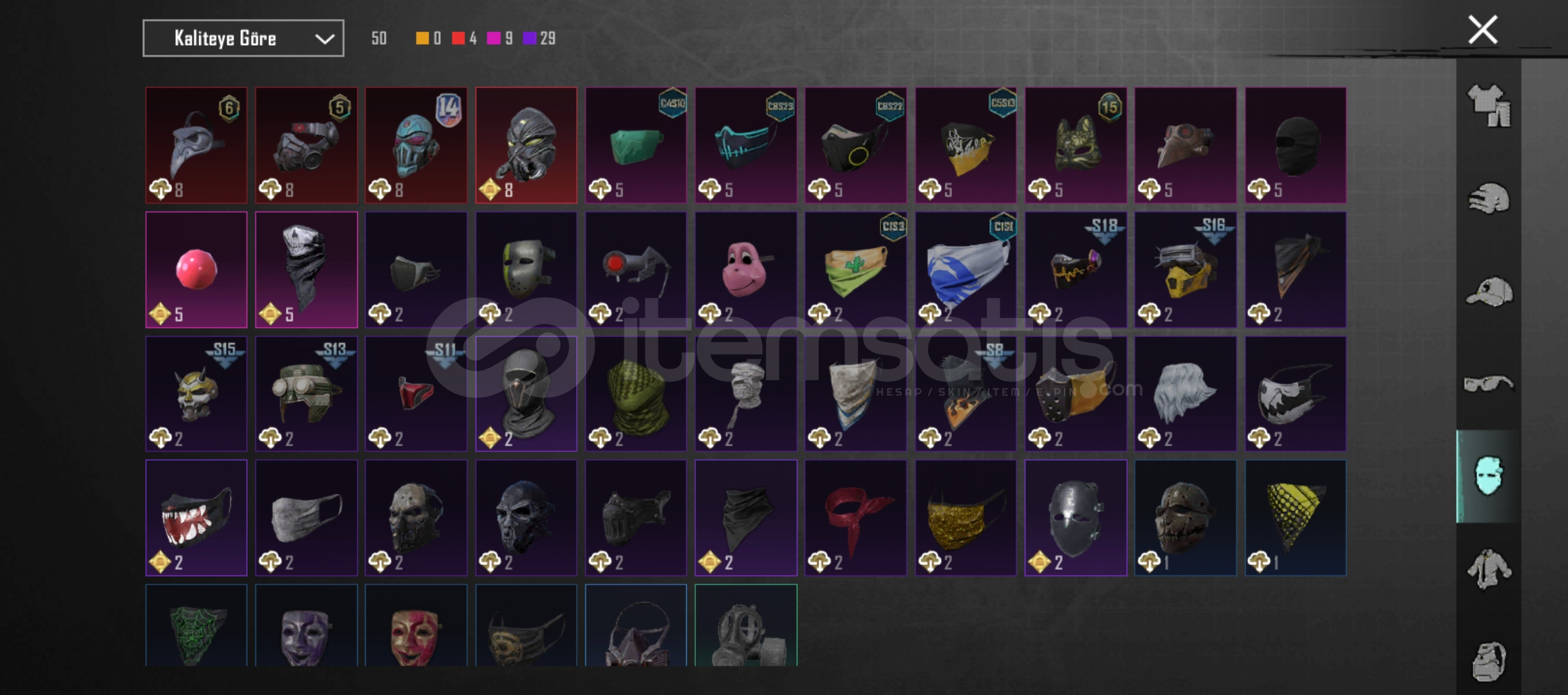The image size is (1568, 695).
Task: Switch to the cap category icon
Action: click(1489, 291)
